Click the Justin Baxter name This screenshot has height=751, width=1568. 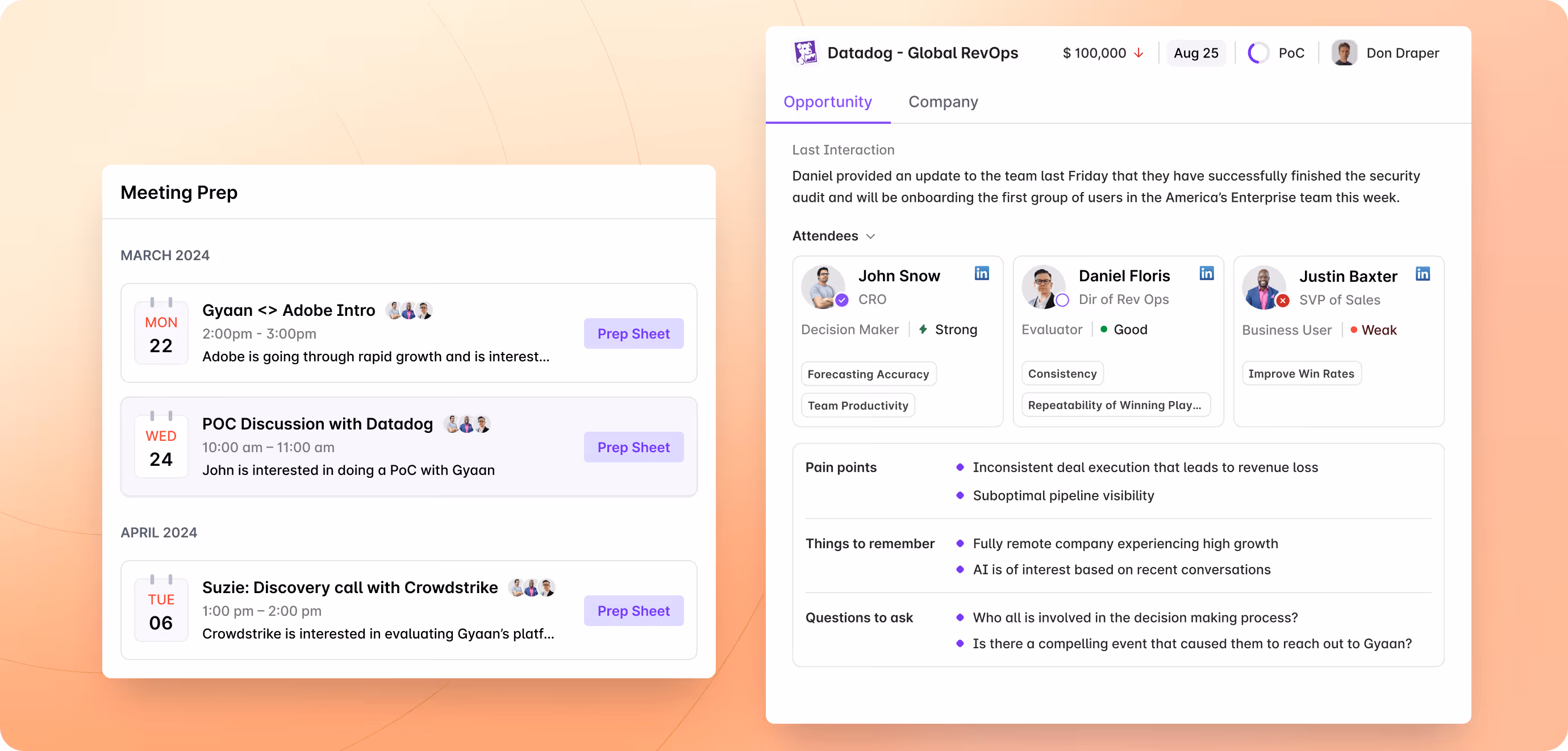(x=1348, y=276)
